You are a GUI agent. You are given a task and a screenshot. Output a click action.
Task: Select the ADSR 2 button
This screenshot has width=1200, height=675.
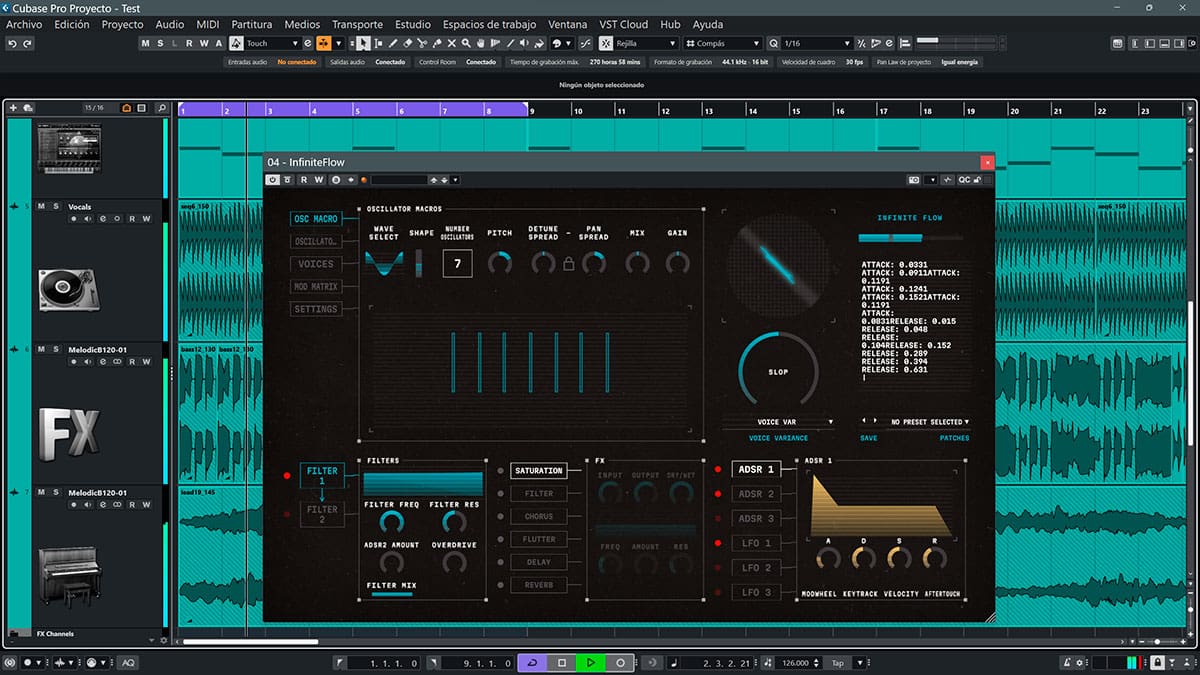tap(754, 494)
